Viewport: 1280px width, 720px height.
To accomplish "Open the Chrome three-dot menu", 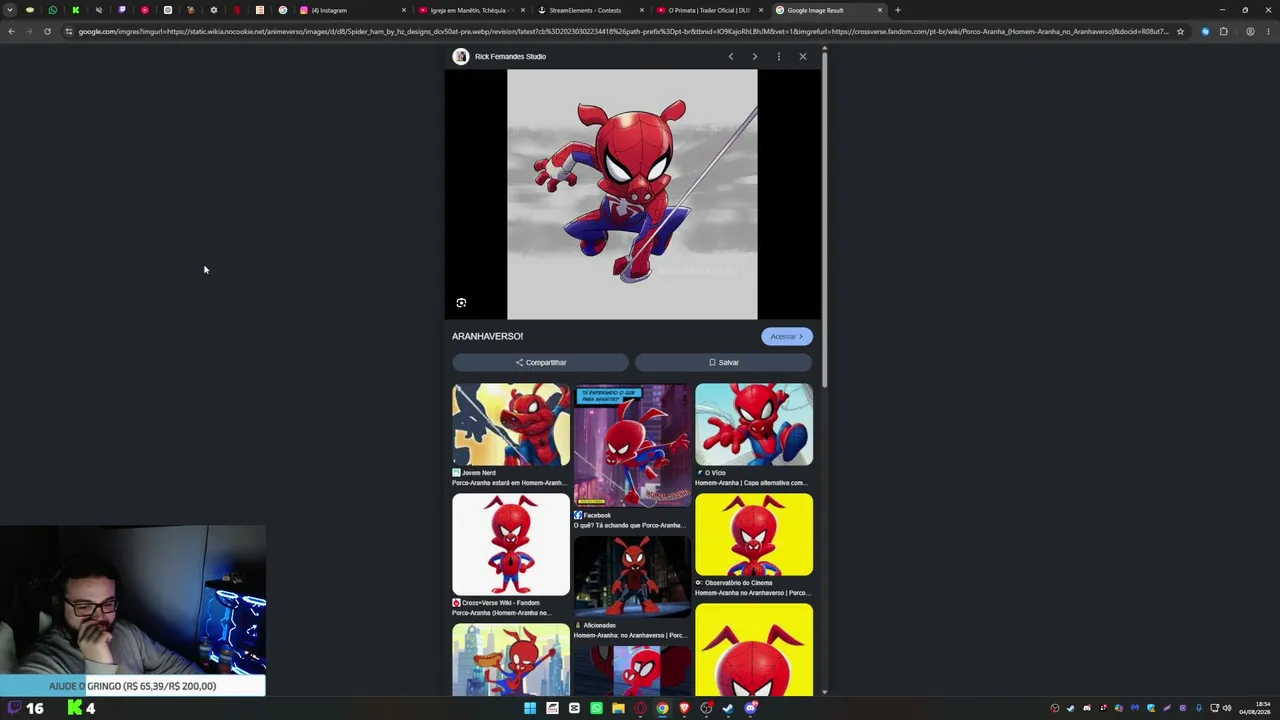I will (1268, 31).
